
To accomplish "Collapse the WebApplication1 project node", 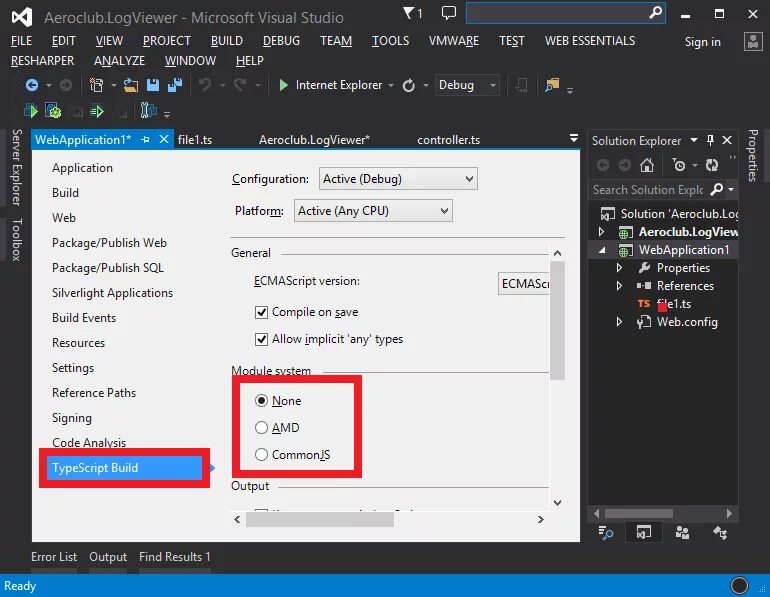I will tap(602, 250).
